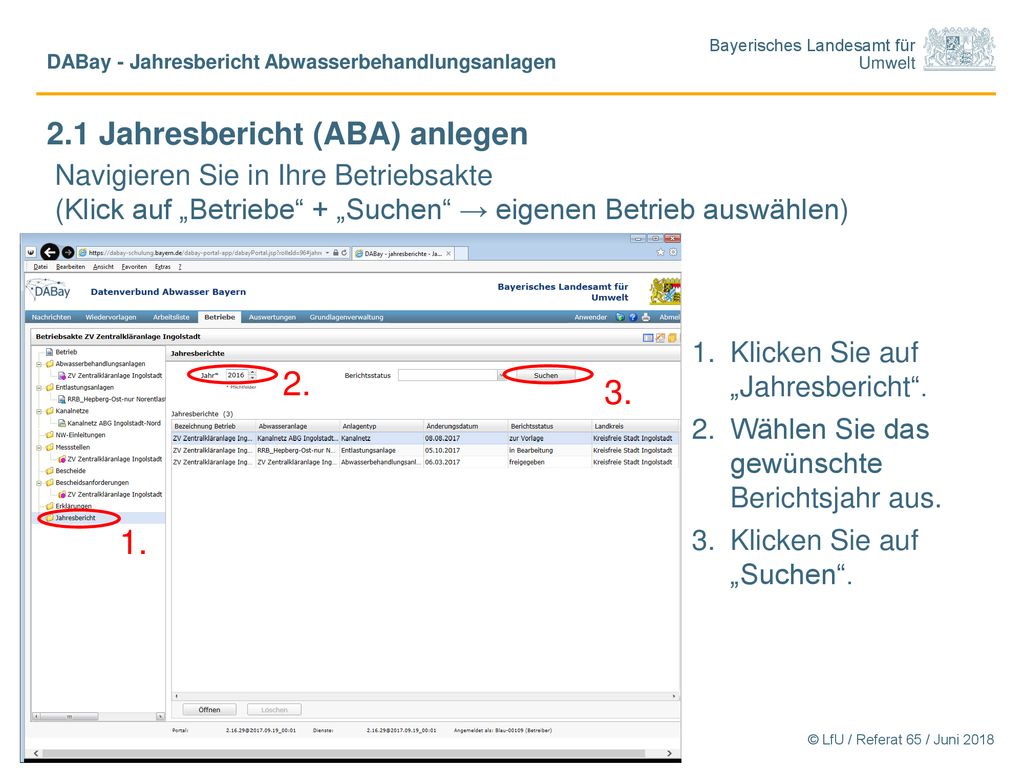Image resolution: width=1024 pixels, height=768 pixels.
Task: Click the page icon left of the URL
Action: (82, 253)
